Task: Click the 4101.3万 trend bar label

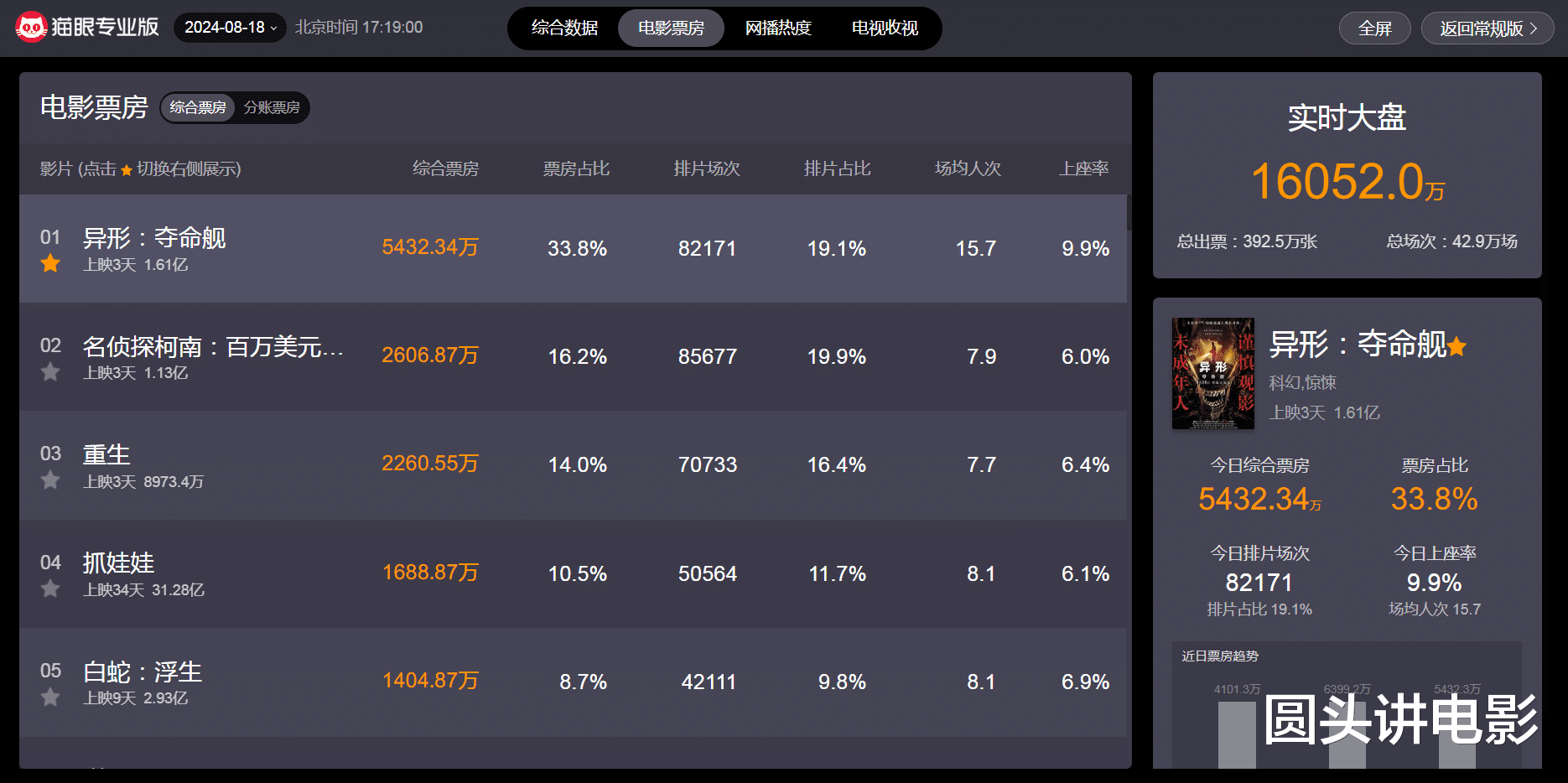Action: (1237, 689)
